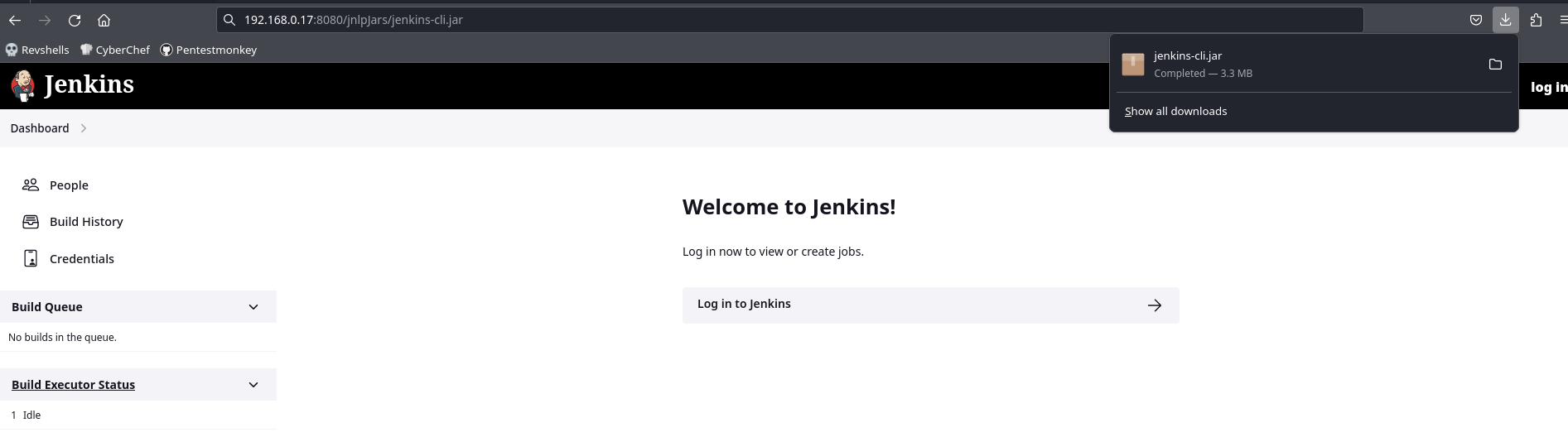Open the Build History sidebar link
This screenshot has width=1568, height=437.
pyautogui.click(x=86, y=222)
